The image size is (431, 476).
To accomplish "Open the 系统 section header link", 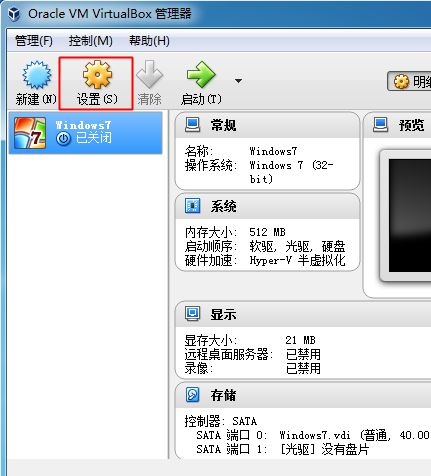I will (x=223, y=206).
